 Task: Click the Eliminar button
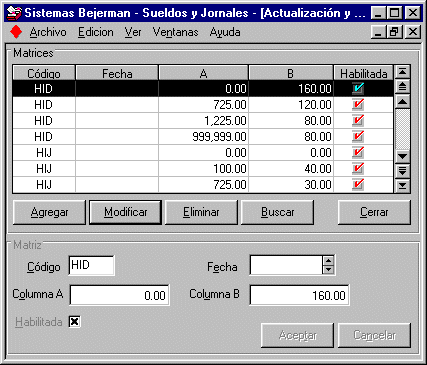click(x=201, y=212)
